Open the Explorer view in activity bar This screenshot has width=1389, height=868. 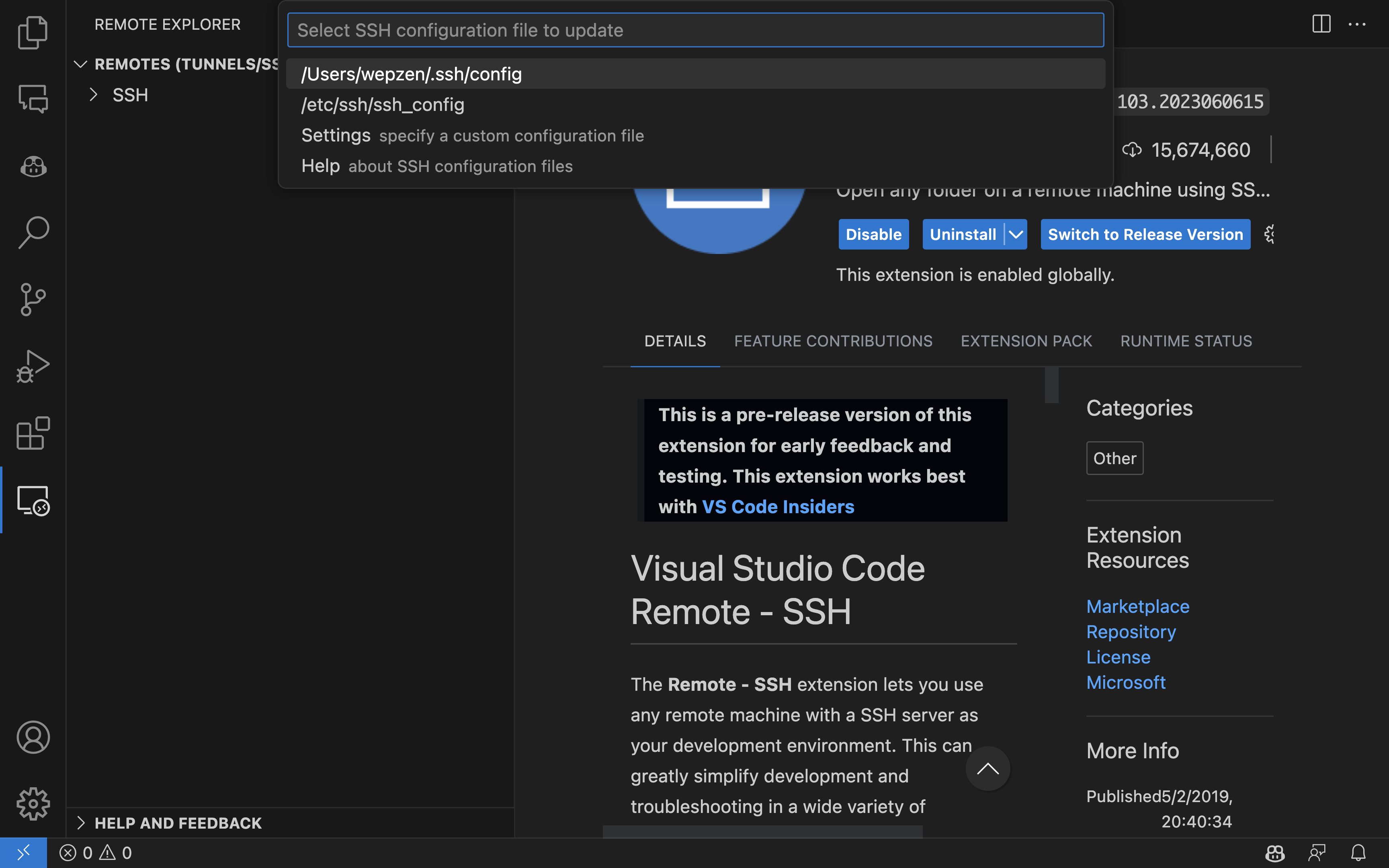click(33, 33)
